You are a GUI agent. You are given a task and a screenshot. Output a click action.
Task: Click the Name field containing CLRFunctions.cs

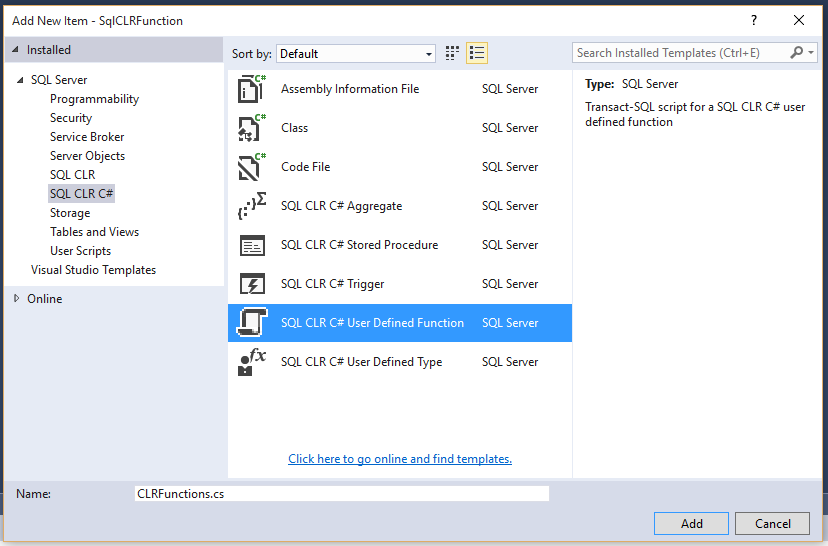[x=342, y=494]
